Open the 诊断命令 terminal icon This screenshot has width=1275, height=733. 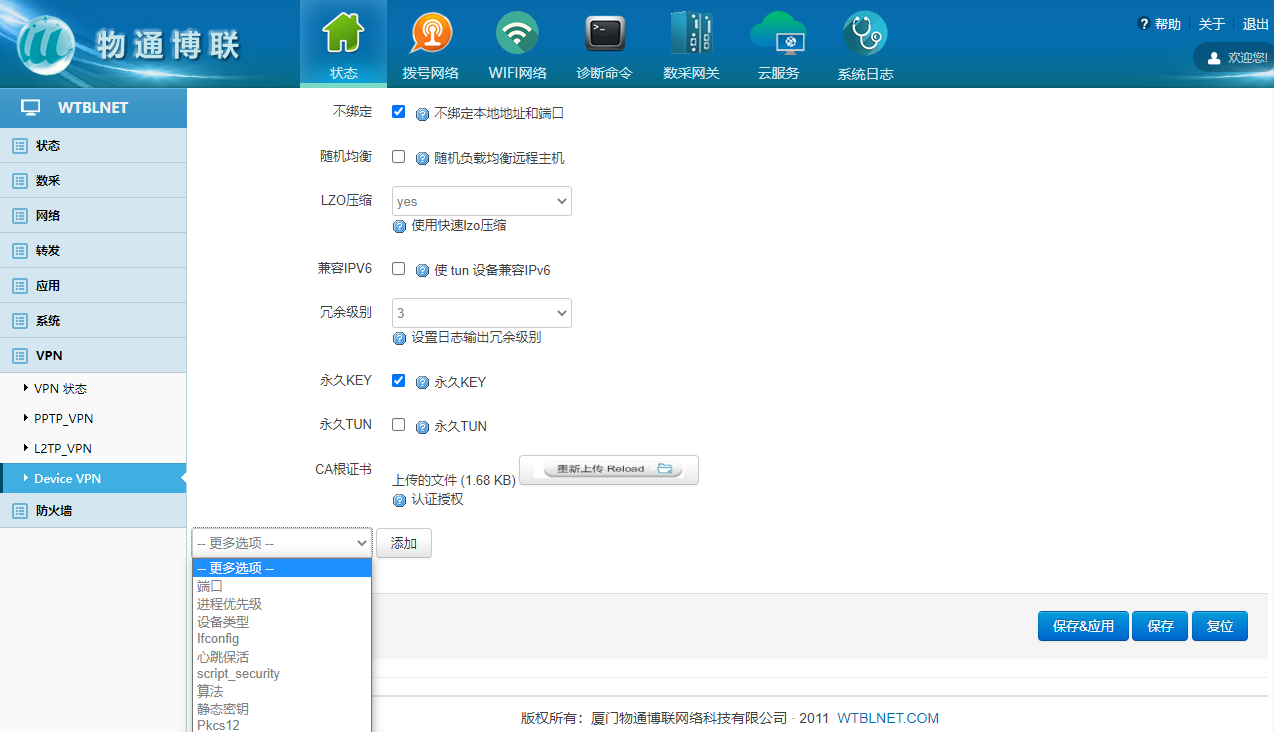(x=604, y=35)
